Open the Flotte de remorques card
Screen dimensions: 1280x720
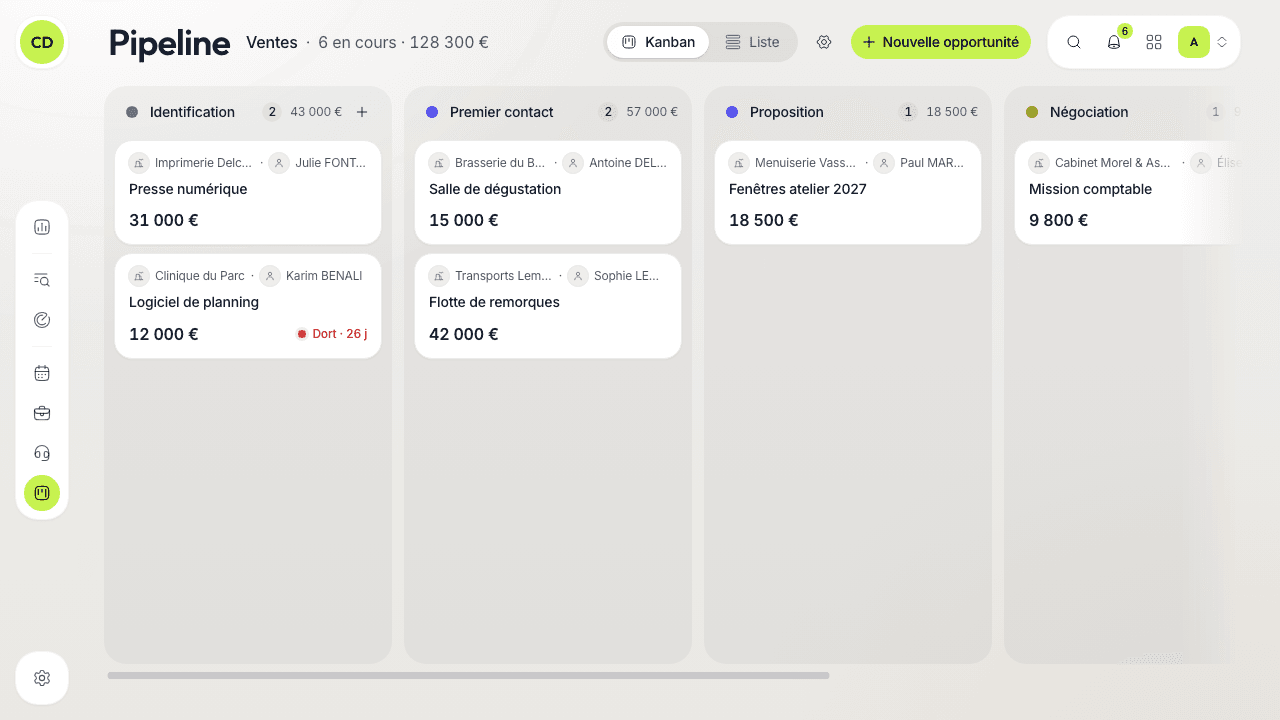(548, 306)
